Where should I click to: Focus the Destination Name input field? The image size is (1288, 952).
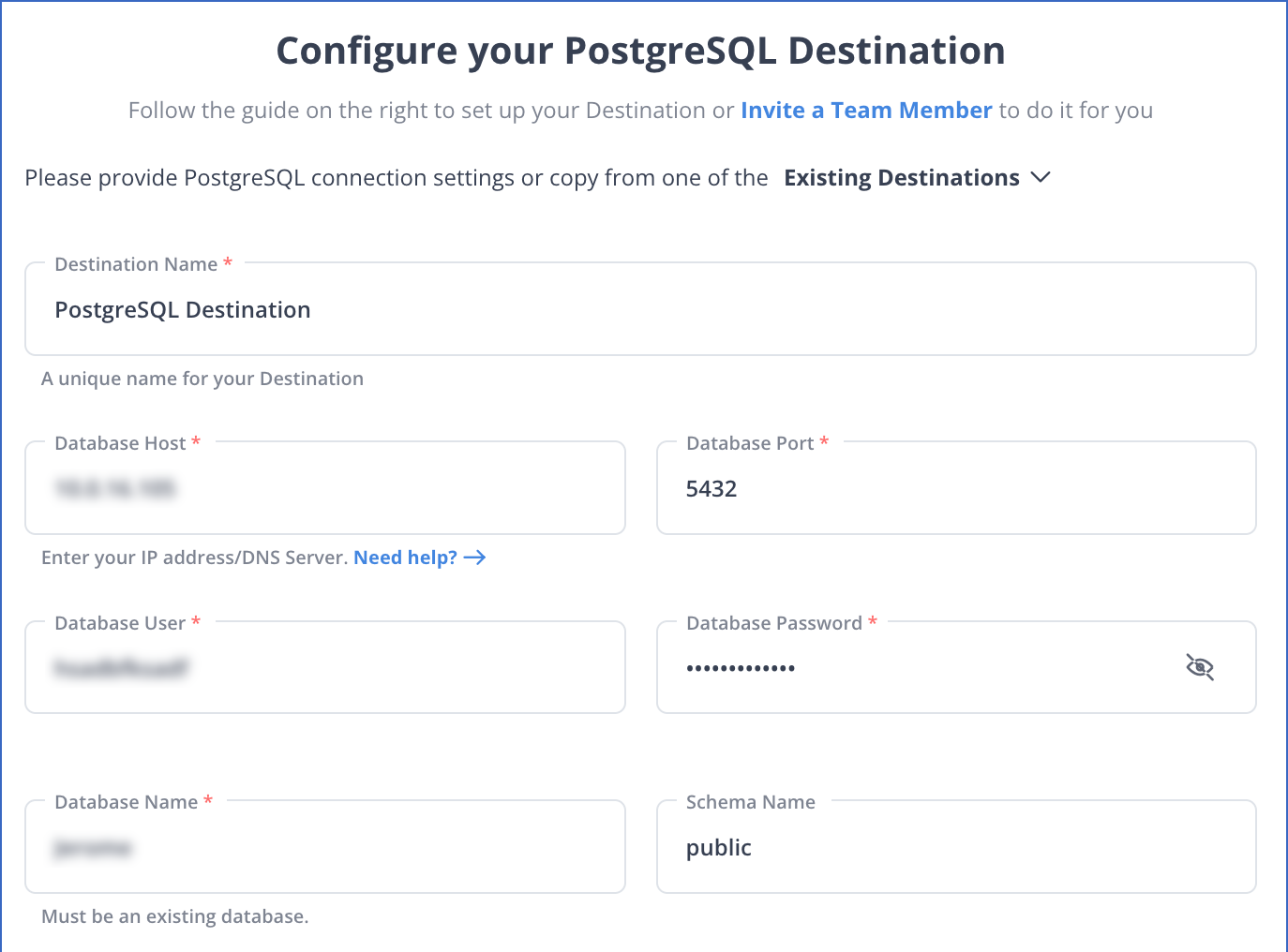[640, 309]
